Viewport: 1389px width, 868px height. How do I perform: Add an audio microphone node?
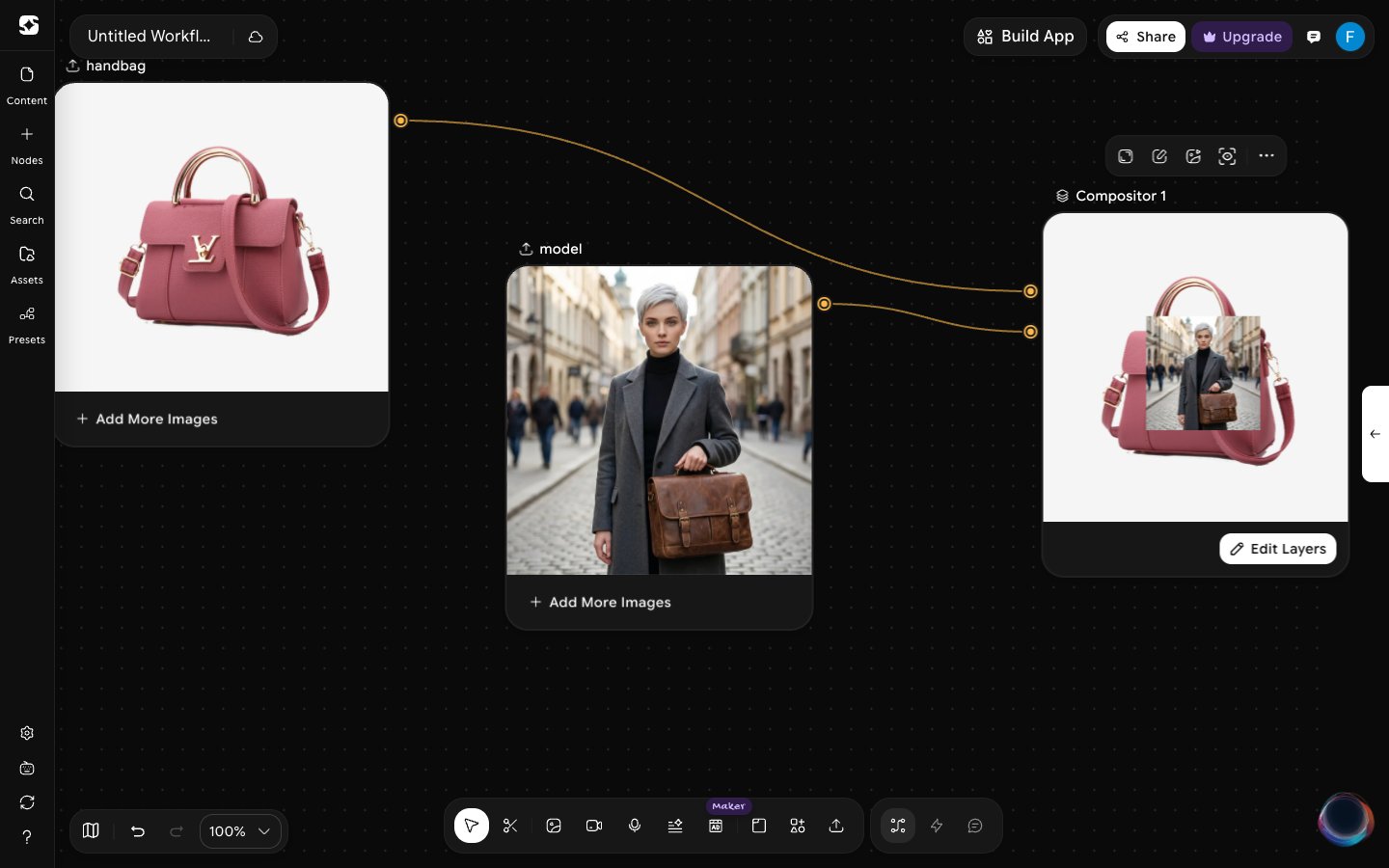coord(635,826)
